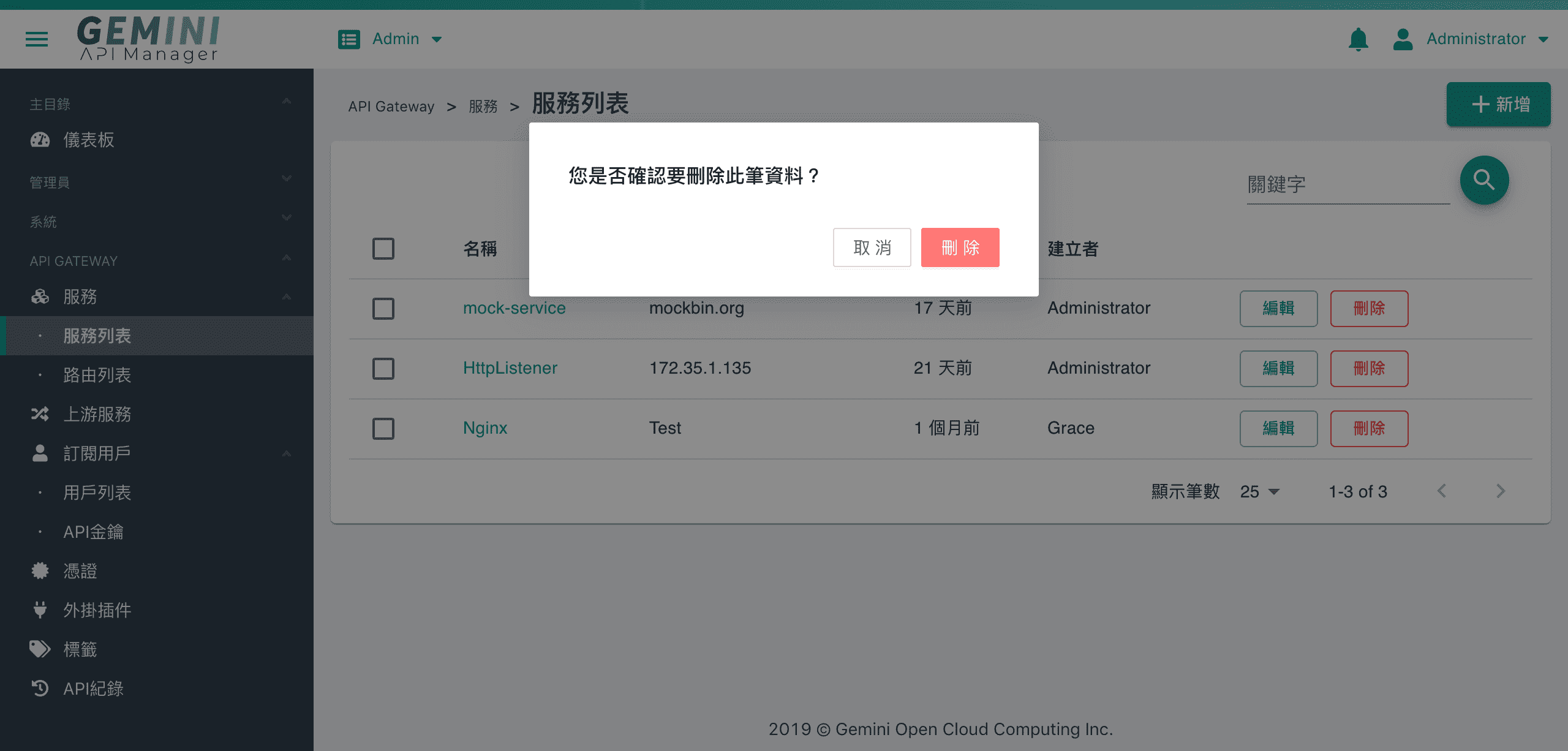Open the Administrator account dropdown arrow

1543,39
